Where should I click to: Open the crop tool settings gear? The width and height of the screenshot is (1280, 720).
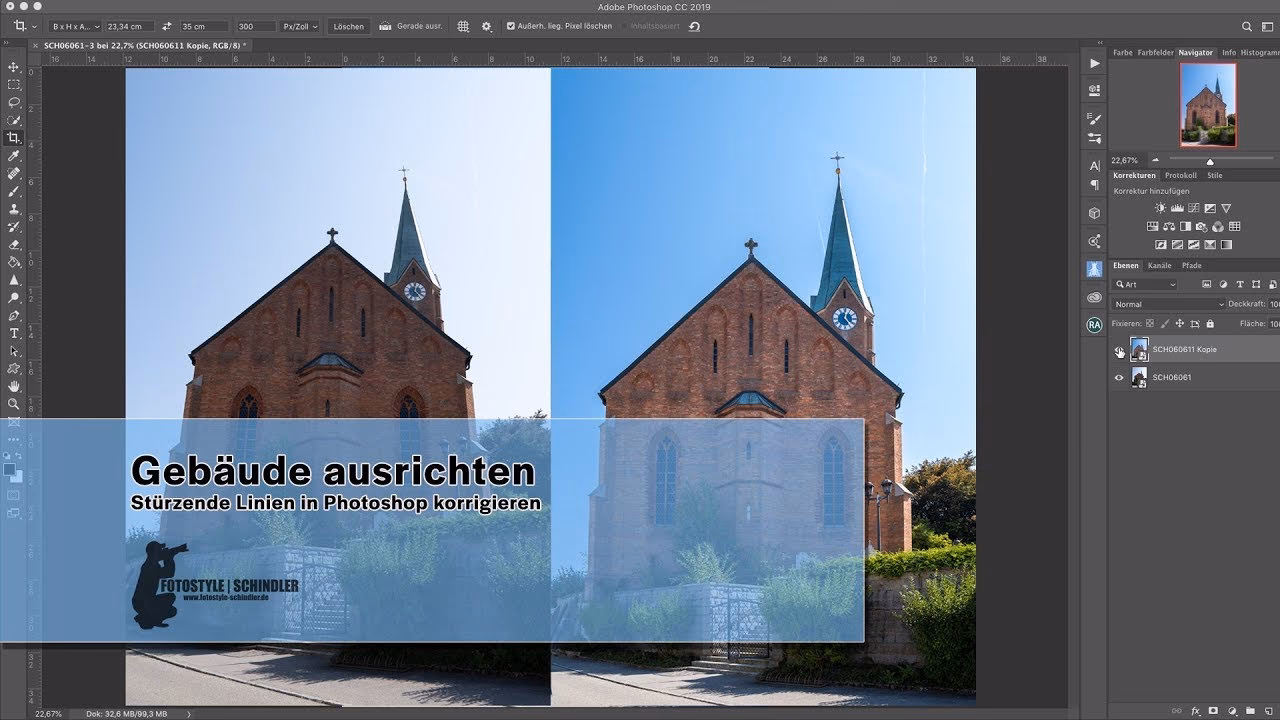(x=486, y=26)
